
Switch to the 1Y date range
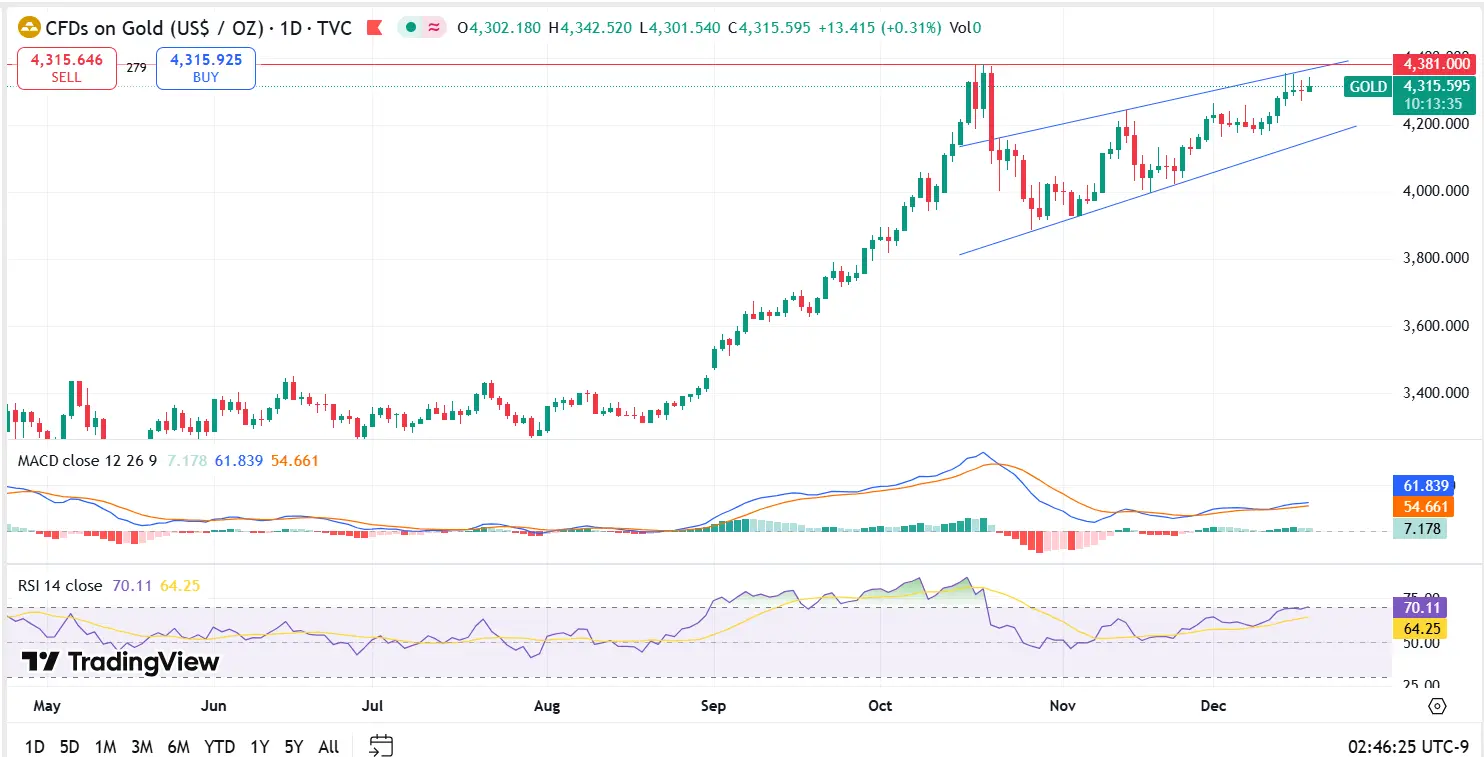tap(260, 746)
